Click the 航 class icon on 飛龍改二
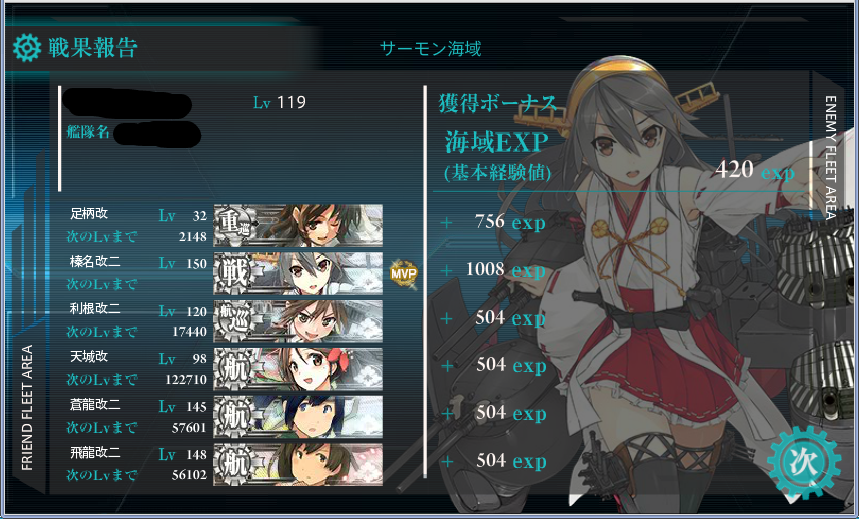Viewport: 859px width, 519px height. click(234, 464)
